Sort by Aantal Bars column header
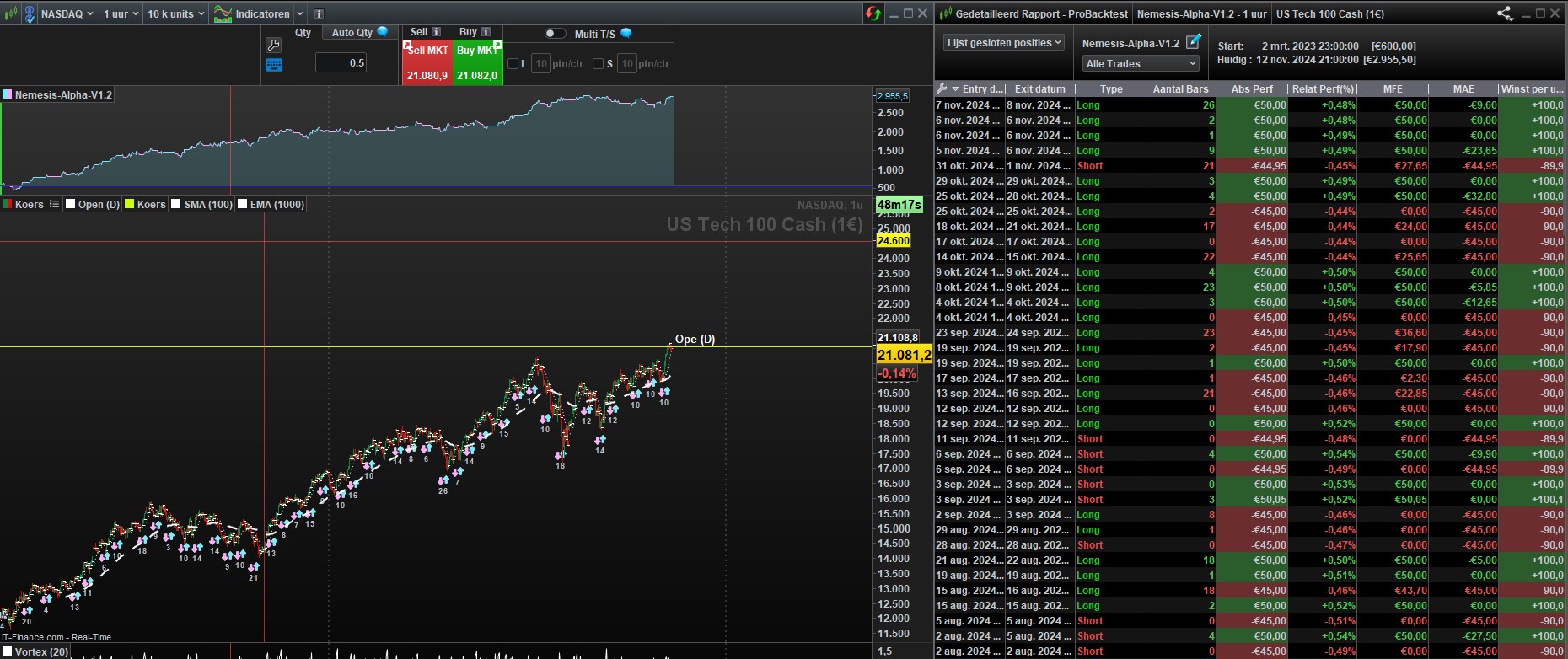Image resolution: width=1568 pixels, height=659 pixels. point(1180,88)
